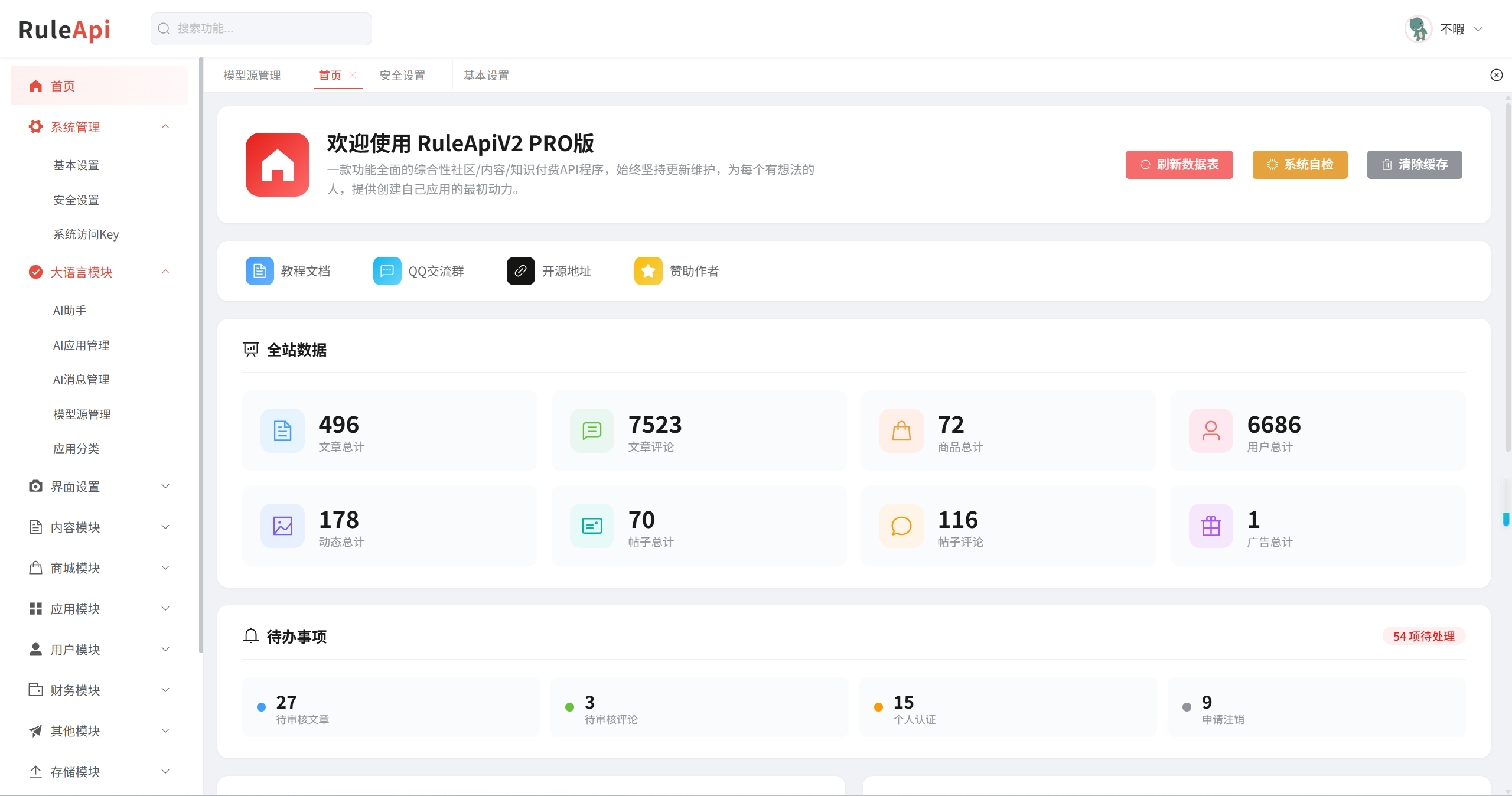The width and height of the screenshot is (1512, 796).
Task: Click the 待办事项 bell icon
Action: 251,636
